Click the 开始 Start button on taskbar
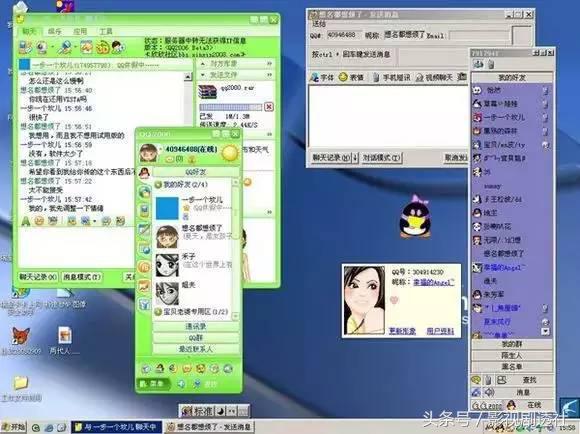580x434 pixels. click(x=13, y=427)
